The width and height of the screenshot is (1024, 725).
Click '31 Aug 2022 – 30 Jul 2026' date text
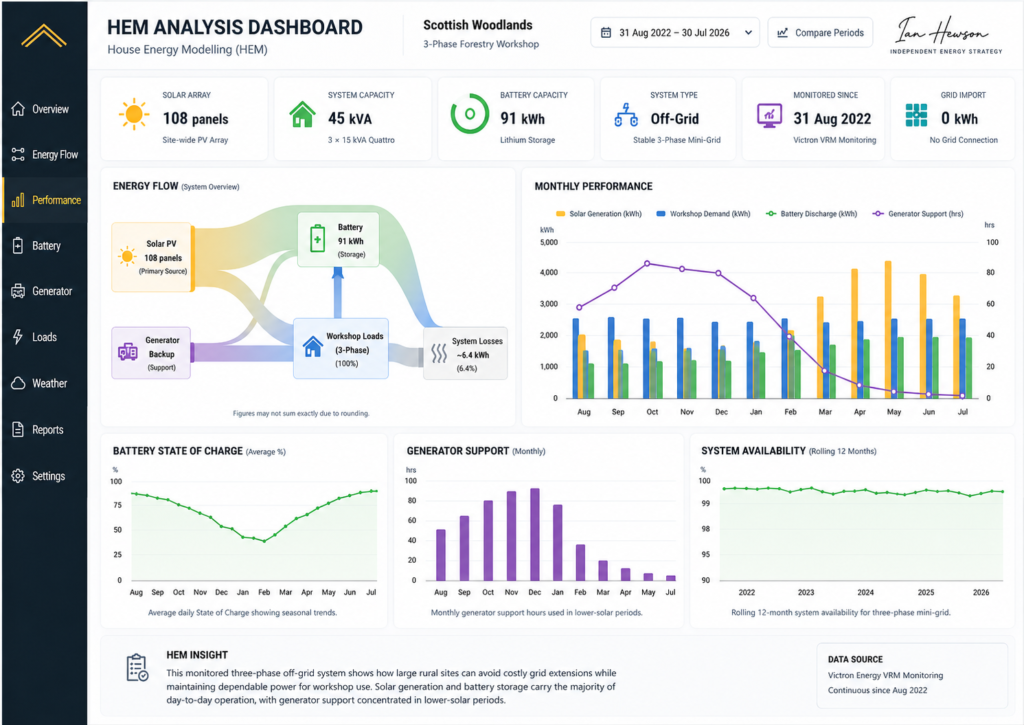tap(674, 33)
